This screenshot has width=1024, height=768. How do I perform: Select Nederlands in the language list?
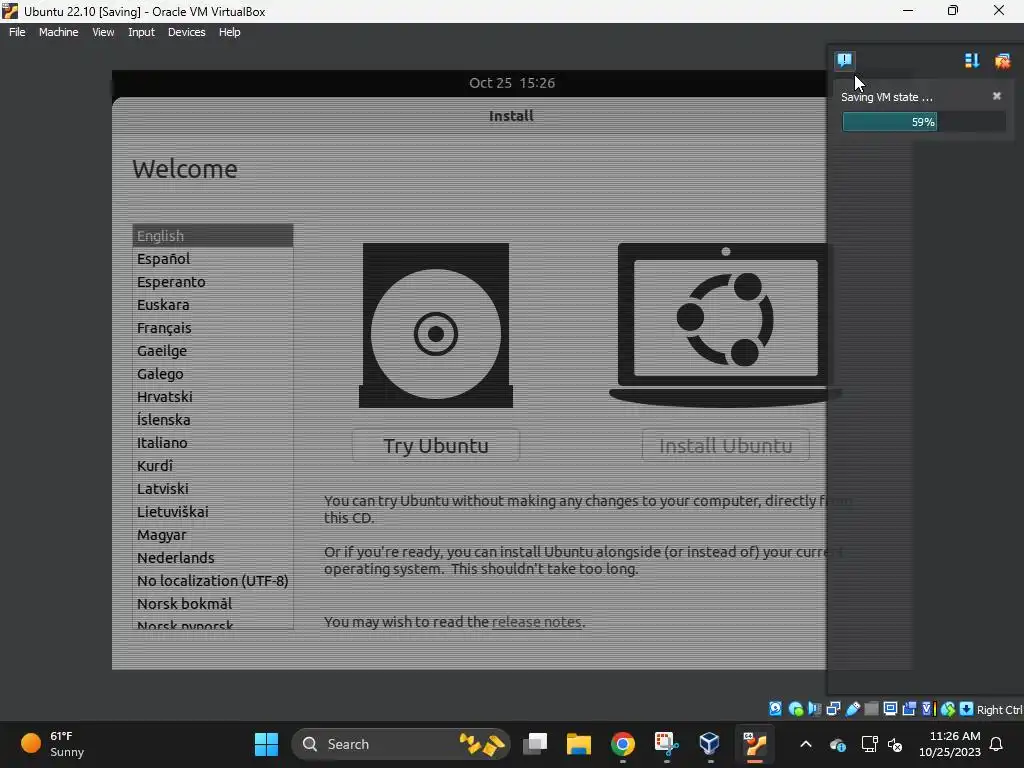[213, 558]
